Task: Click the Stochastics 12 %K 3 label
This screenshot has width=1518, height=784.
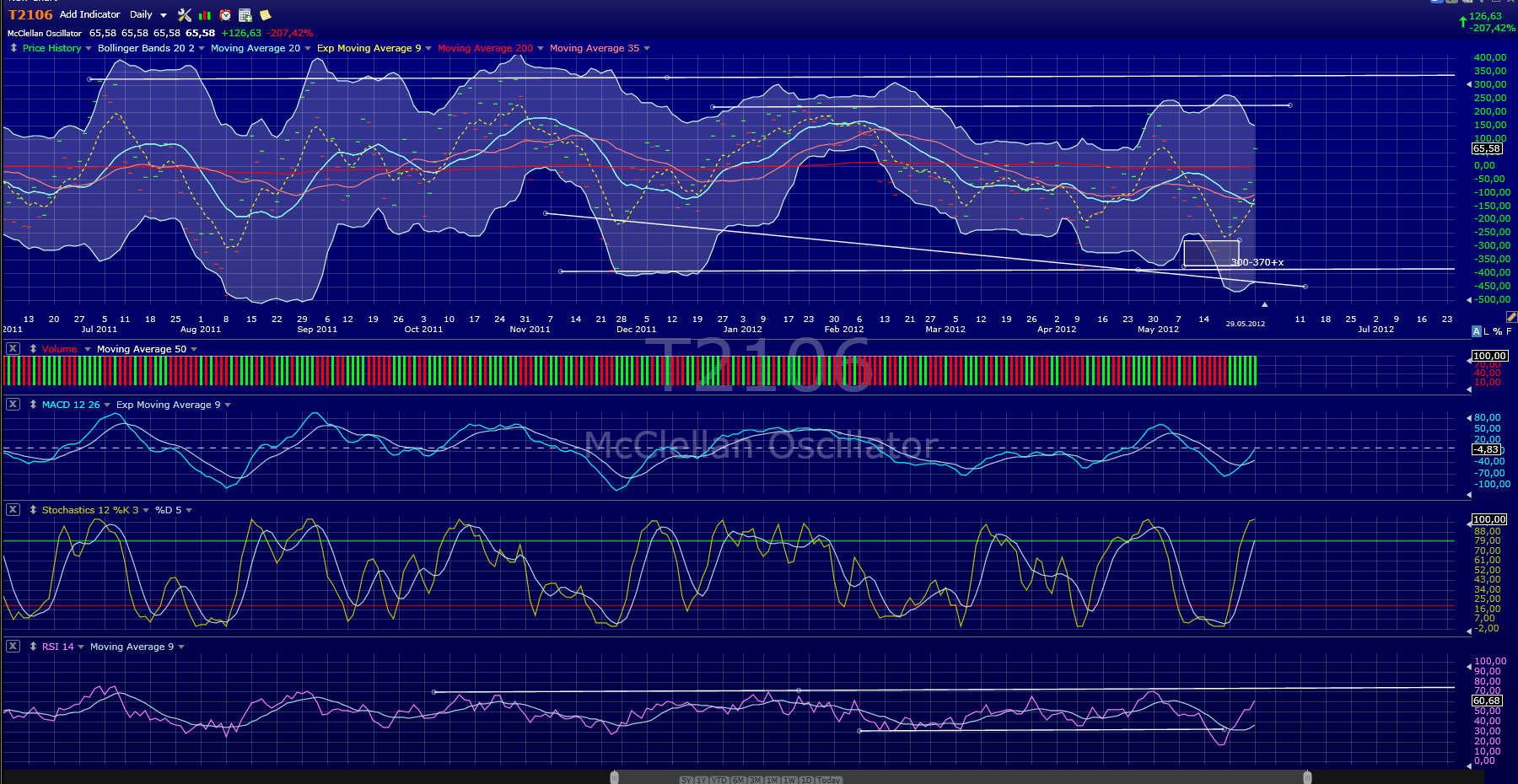Action: tap(90, 510)
